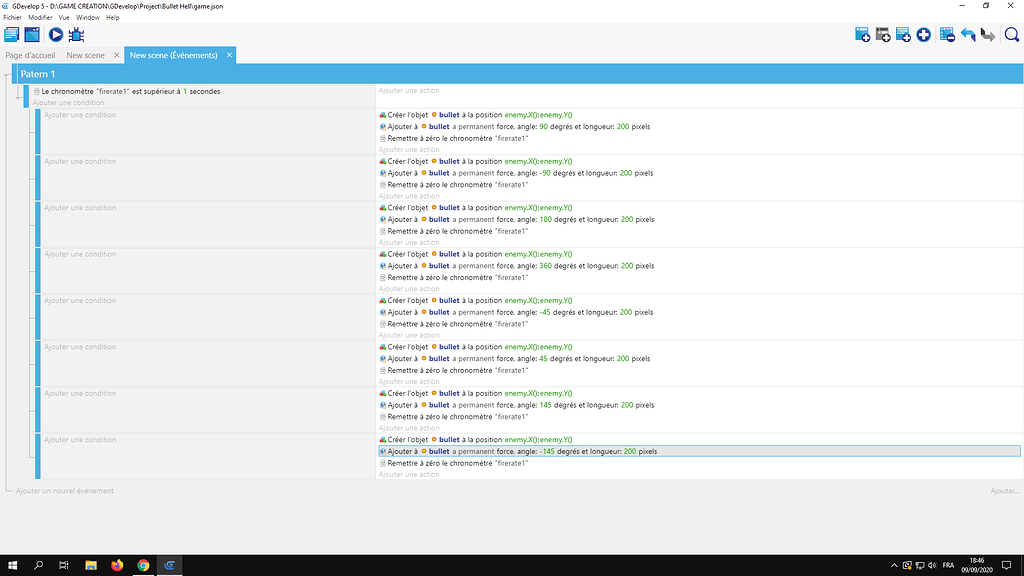Switch to the Page d'accueil tab

30,55
